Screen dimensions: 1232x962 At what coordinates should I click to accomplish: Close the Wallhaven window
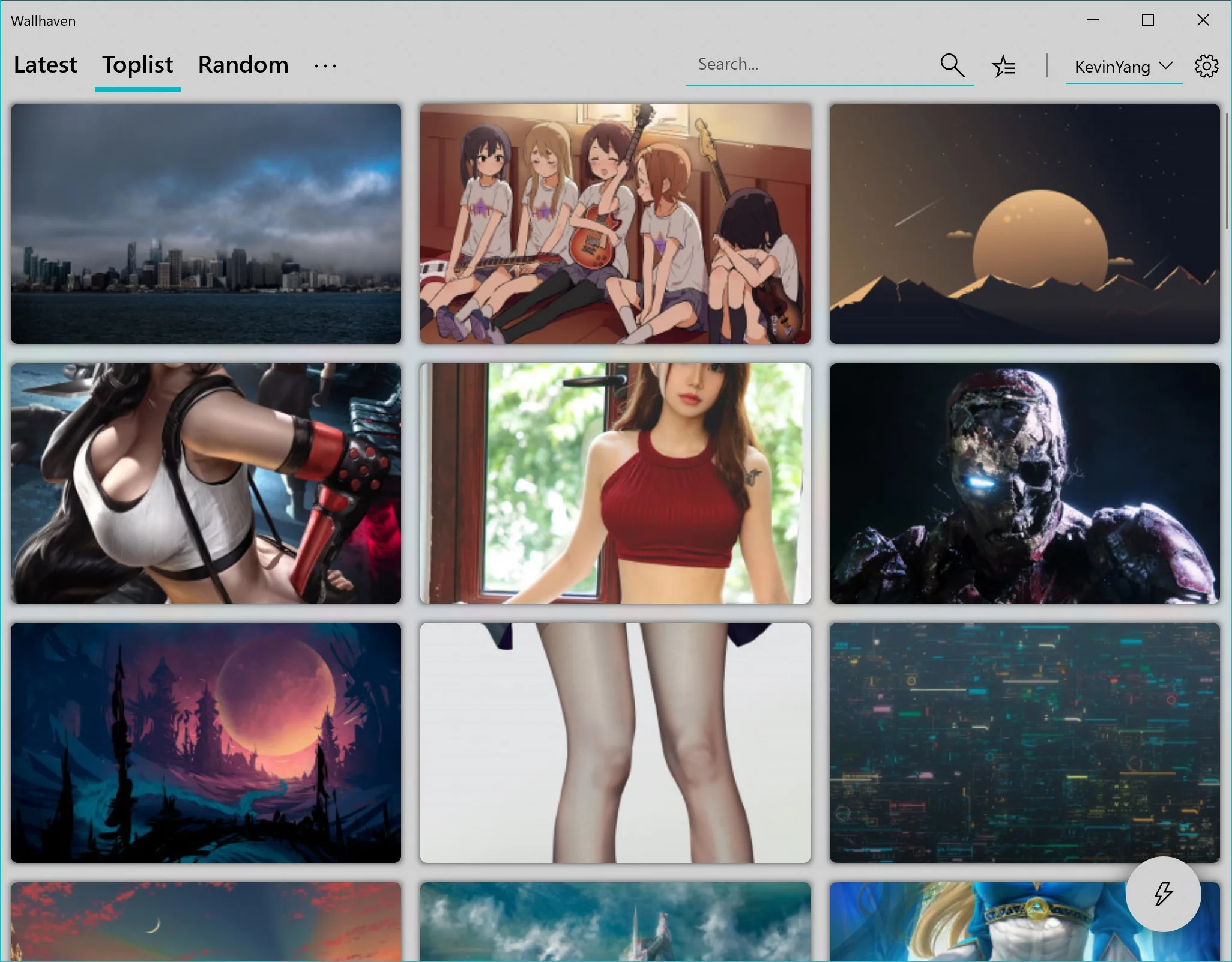(1203, 20)
